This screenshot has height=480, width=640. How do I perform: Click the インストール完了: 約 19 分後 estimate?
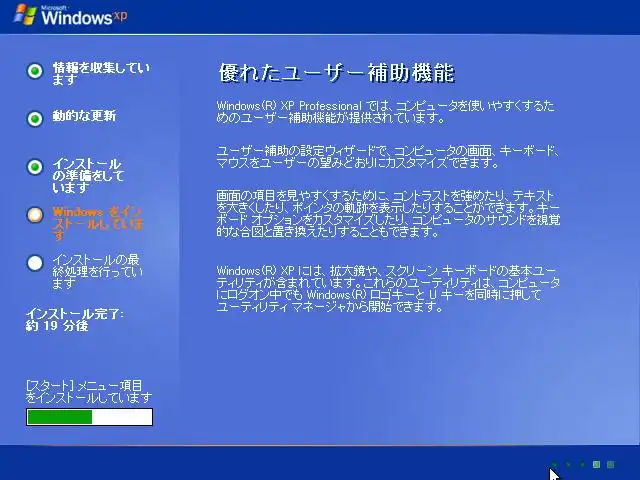point(74,320)
